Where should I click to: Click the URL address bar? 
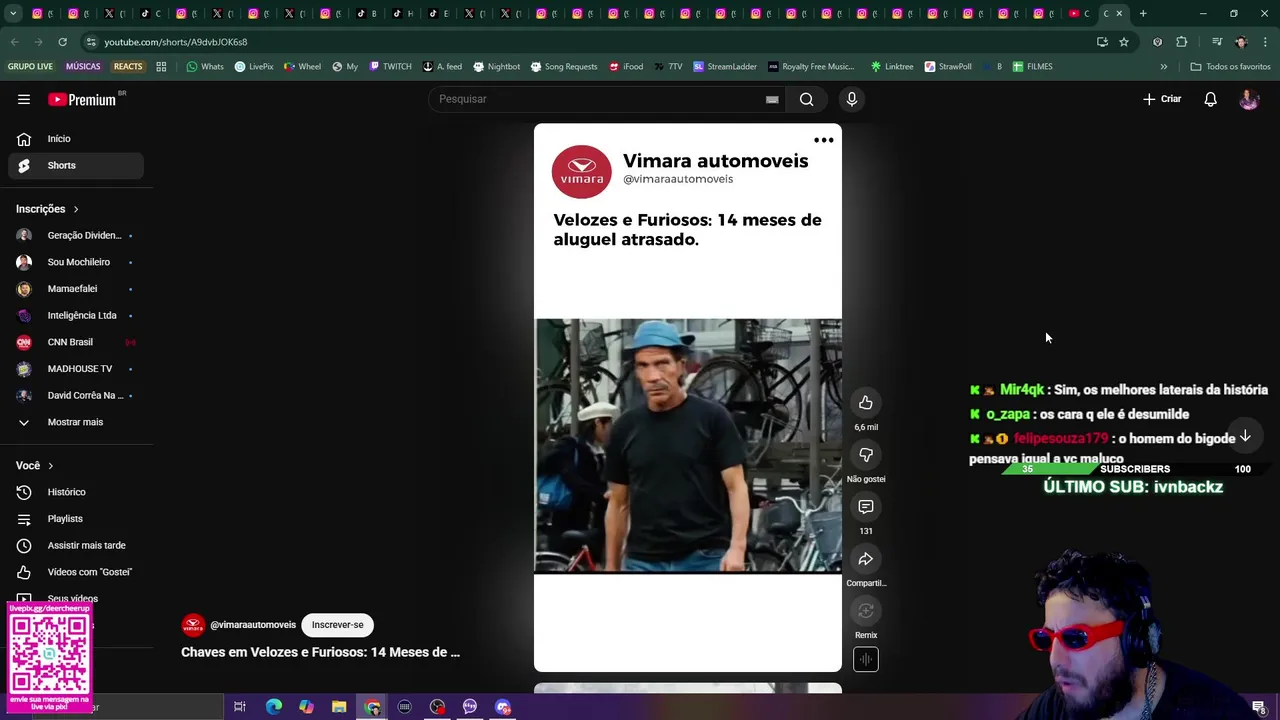click(x=590, y=42)
